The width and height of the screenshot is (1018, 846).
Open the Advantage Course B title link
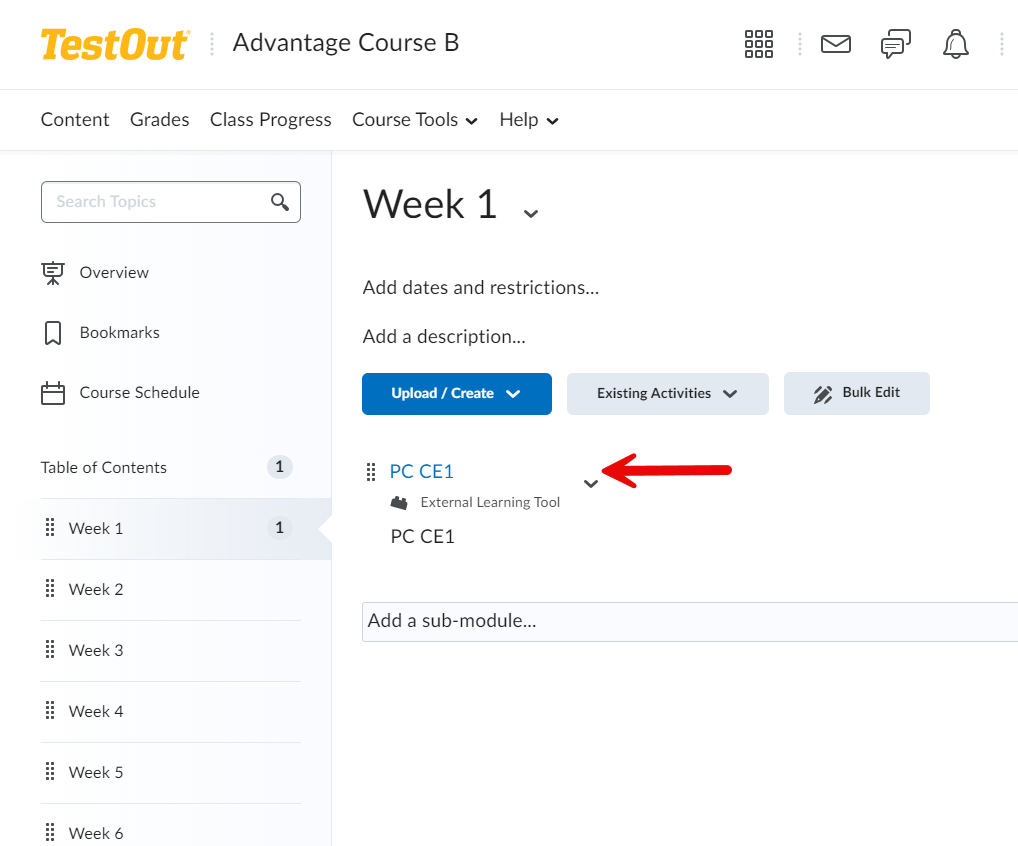pos(345,43)
